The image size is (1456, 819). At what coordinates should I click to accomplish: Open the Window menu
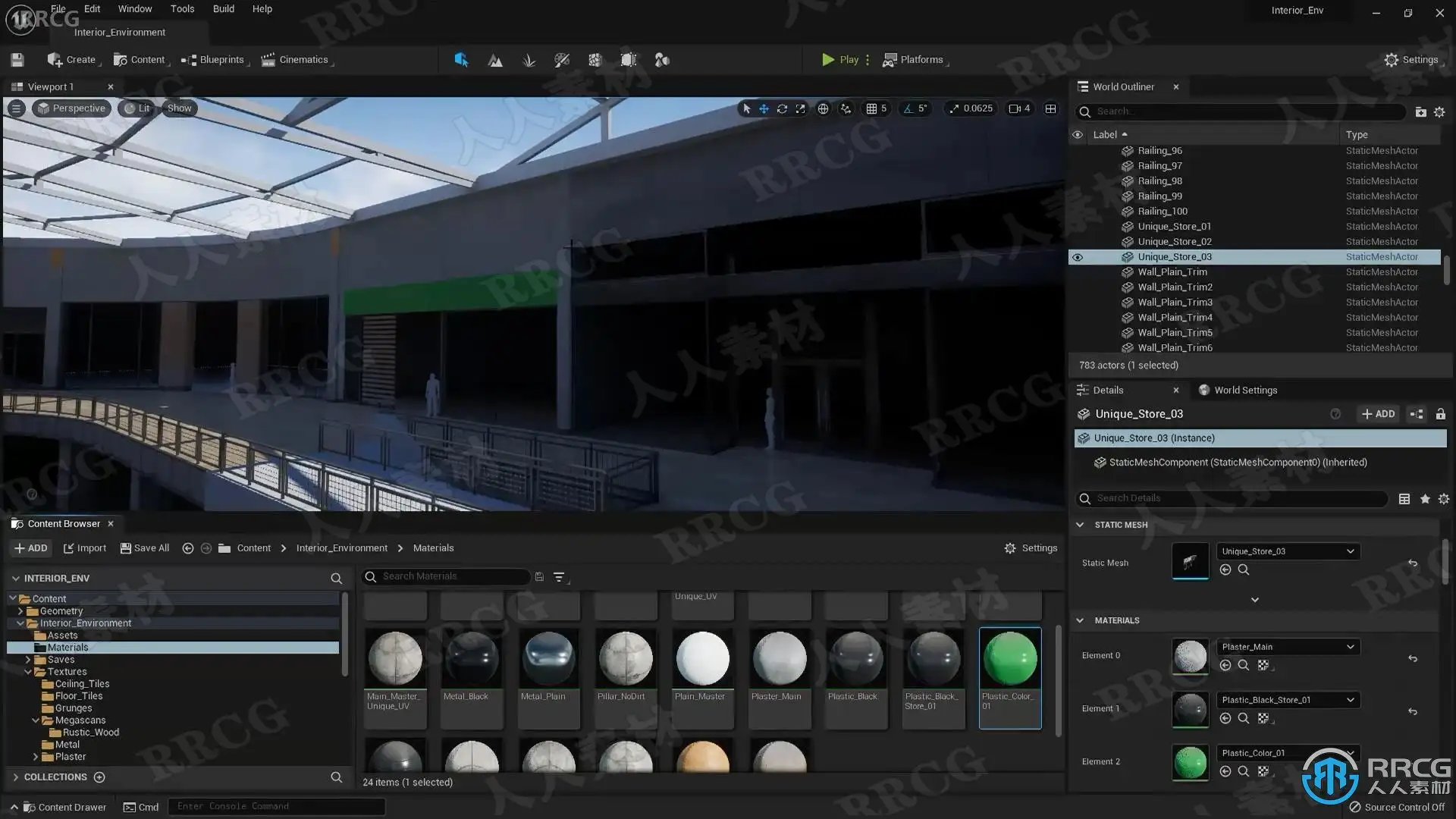pyautogui.click(x=135, y=9)
